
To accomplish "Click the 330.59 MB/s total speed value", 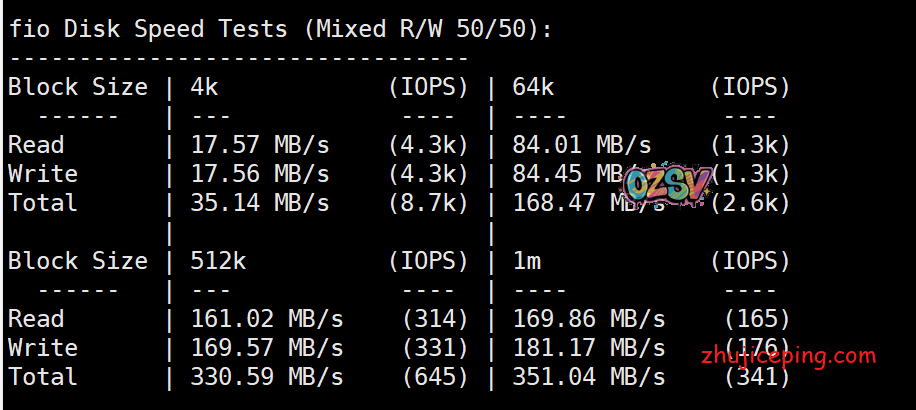I will (x=266, y=377).
